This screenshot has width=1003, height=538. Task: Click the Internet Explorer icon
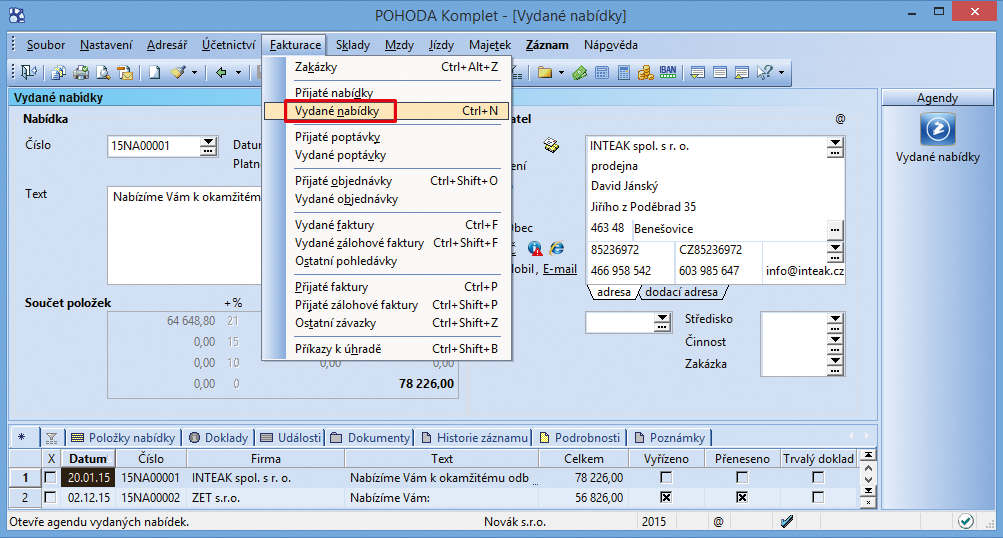tap(557, 248)
